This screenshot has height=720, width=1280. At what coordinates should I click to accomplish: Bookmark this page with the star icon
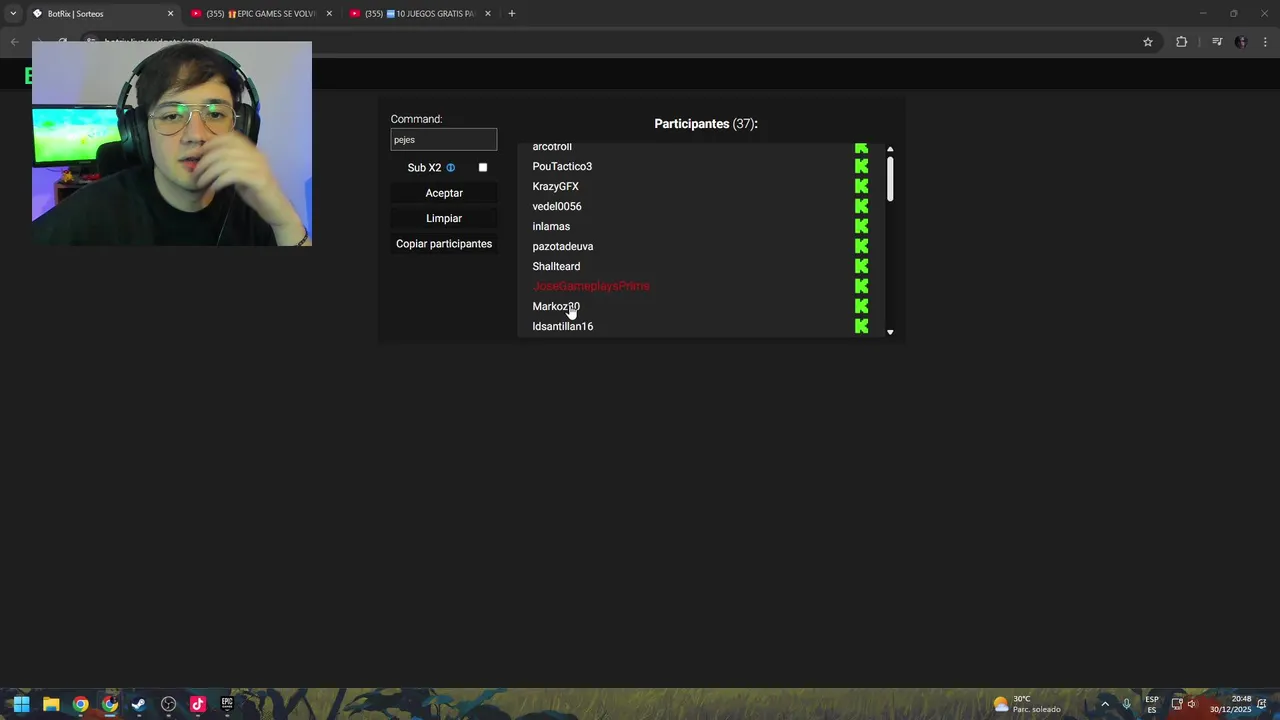pyautogui.click(x=1148, y=42)
